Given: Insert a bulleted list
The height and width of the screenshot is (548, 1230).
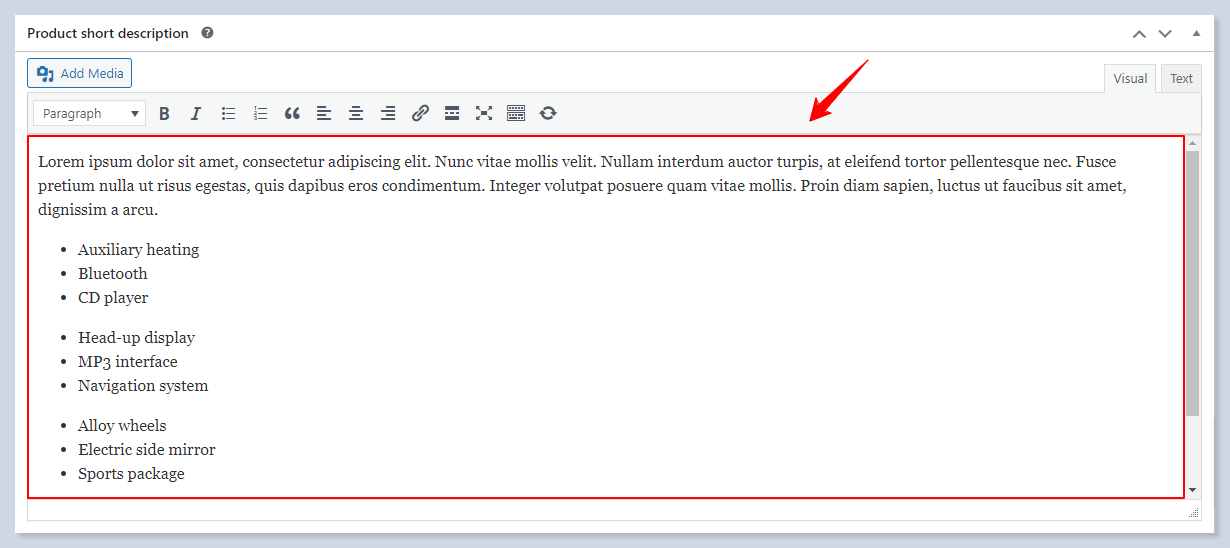Looking at the screenshot, I should 228,114.
